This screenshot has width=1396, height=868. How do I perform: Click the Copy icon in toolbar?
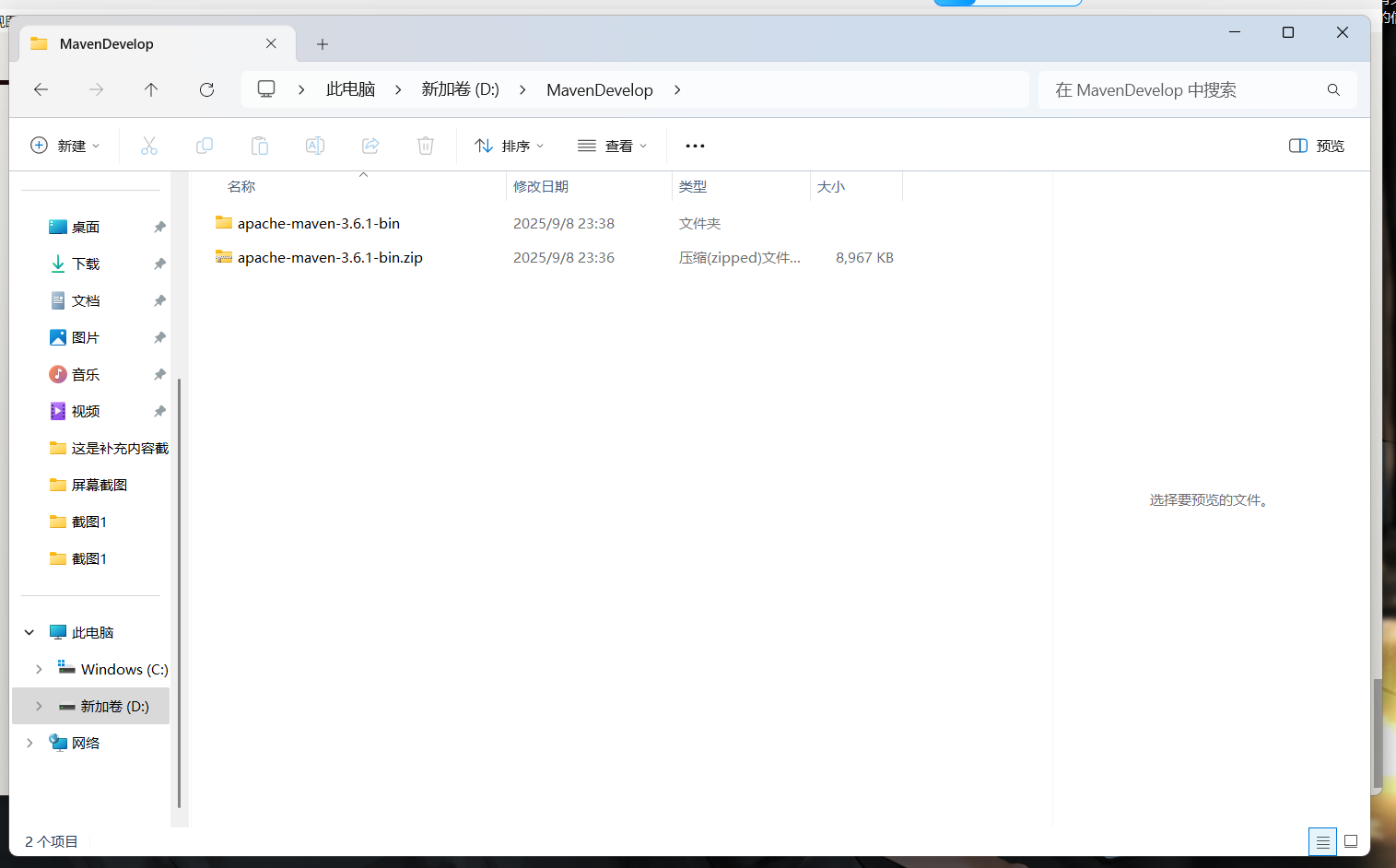coord(205,146)
